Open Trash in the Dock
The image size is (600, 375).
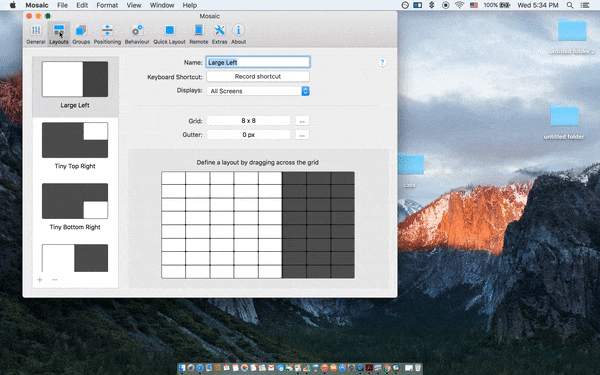click(x=417, y=368)
